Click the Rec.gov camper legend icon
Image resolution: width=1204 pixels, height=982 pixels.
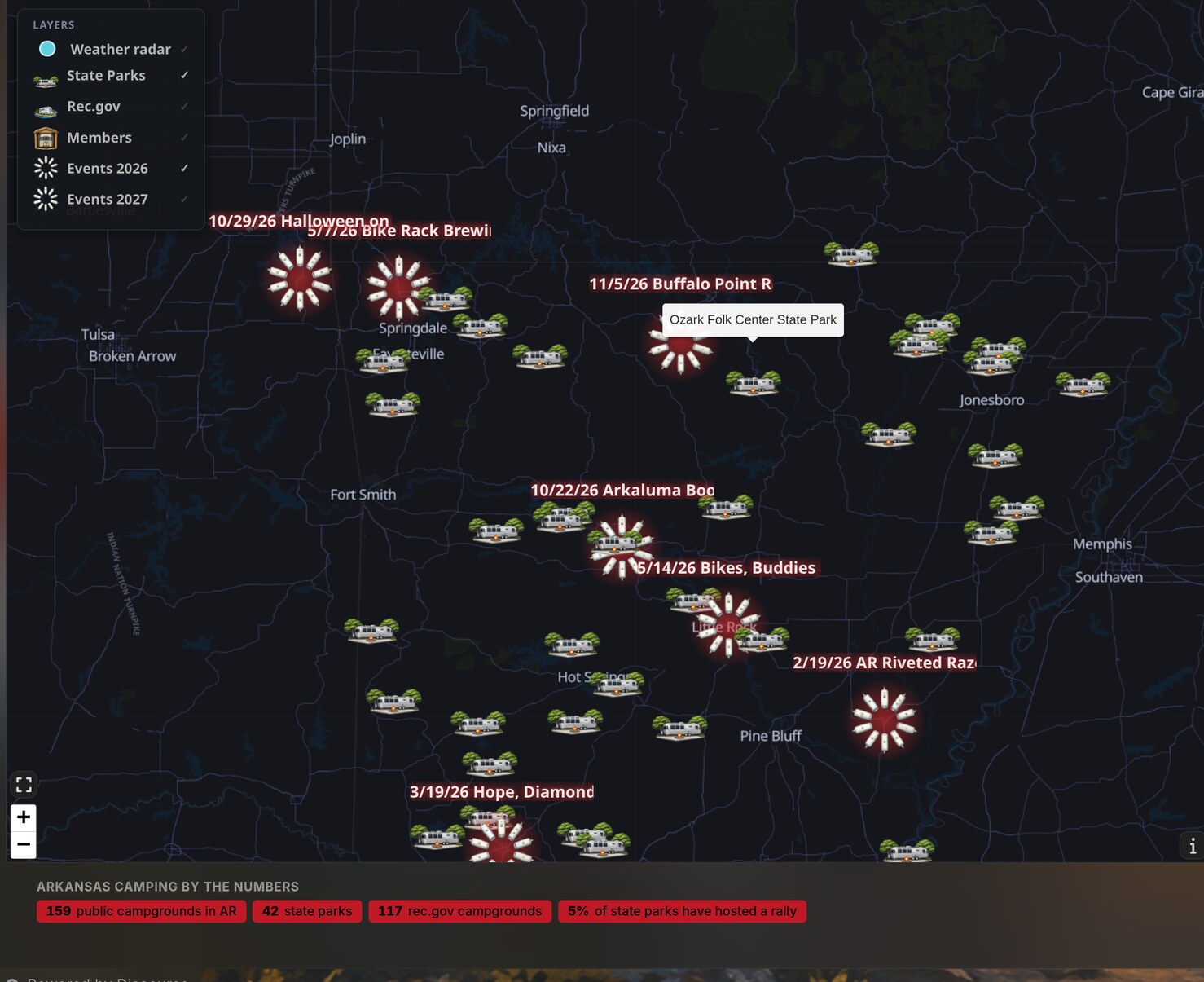tap(46, 111)
